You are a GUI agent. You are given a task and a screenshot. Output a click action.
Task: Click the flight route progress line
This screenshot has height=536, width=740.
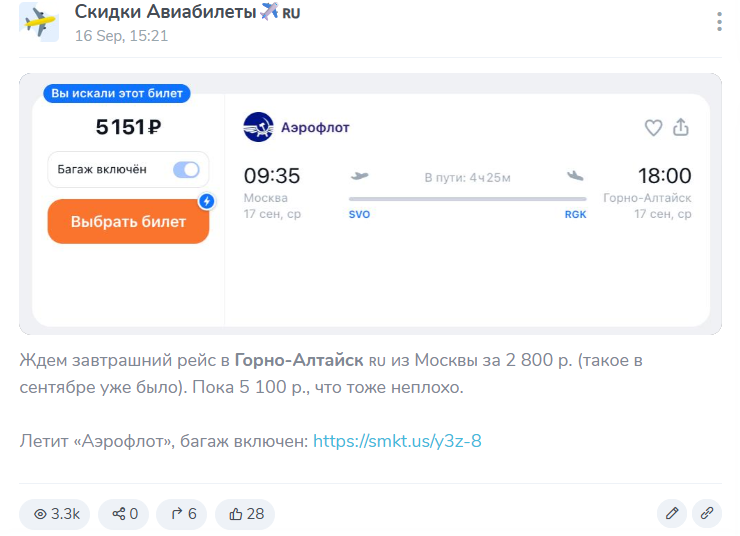tap(468, 199)
